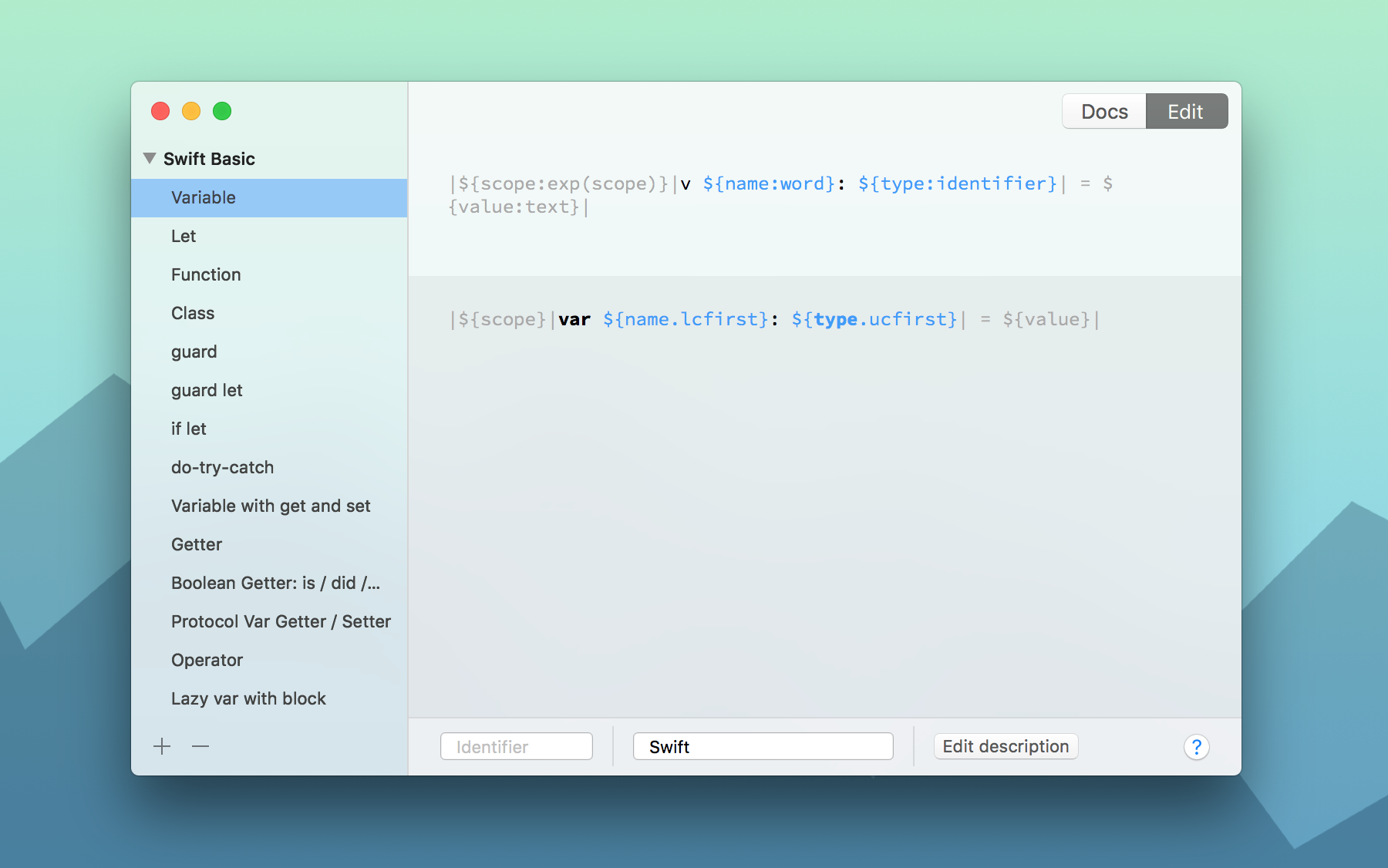Select the Function snippet

pos(269,275)
